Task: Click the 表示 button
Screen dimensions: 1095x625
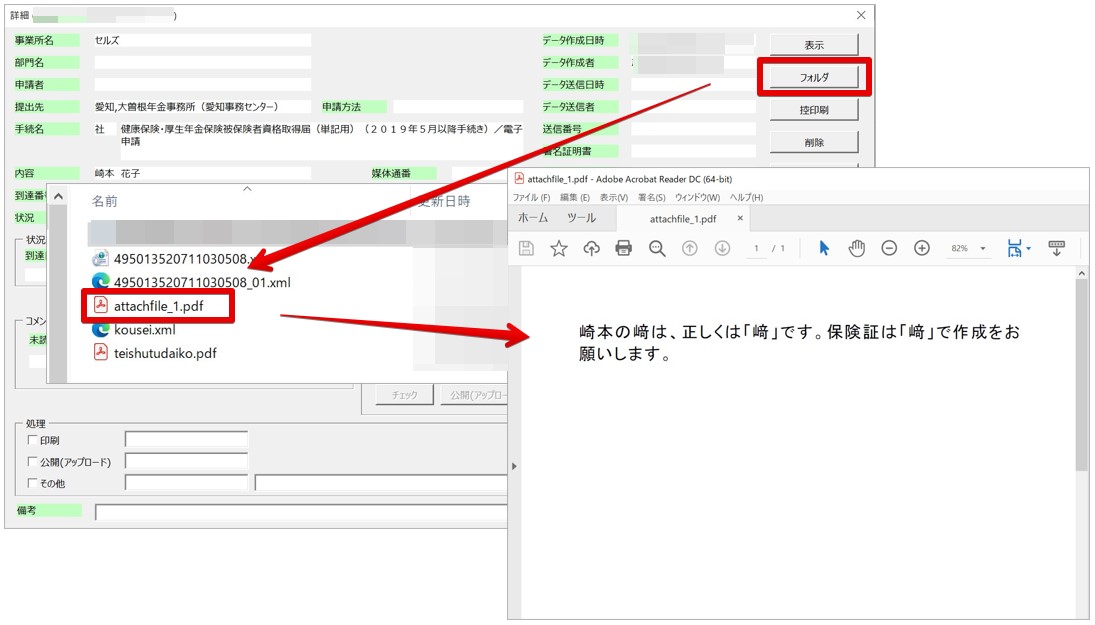Action: pos(814,45)
